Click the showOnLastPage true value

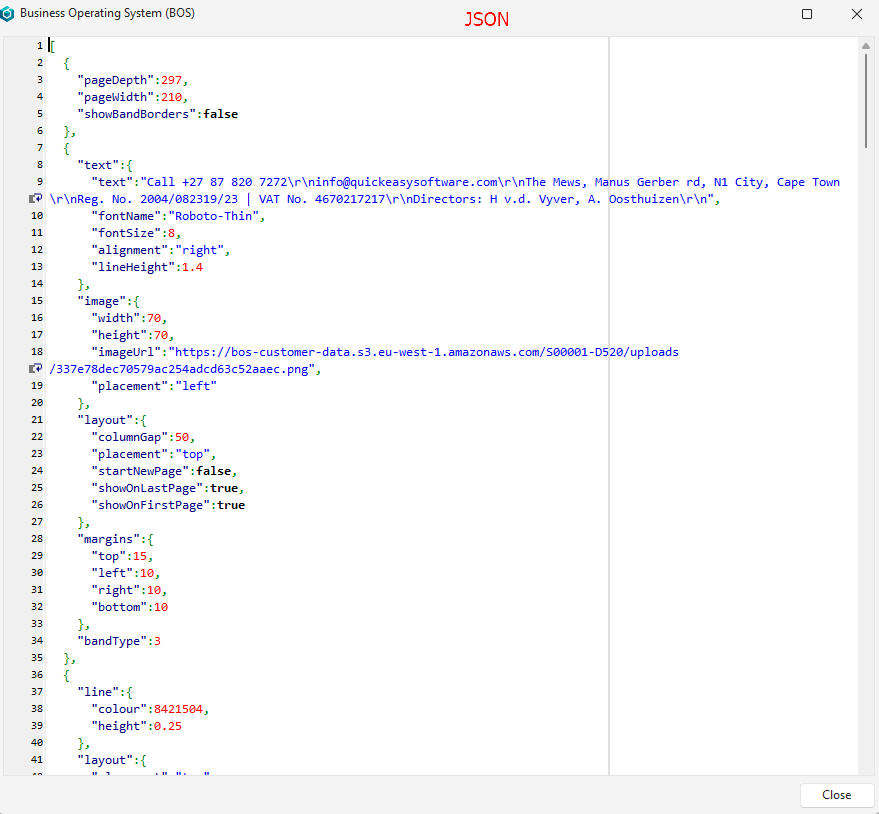[225, 488]
